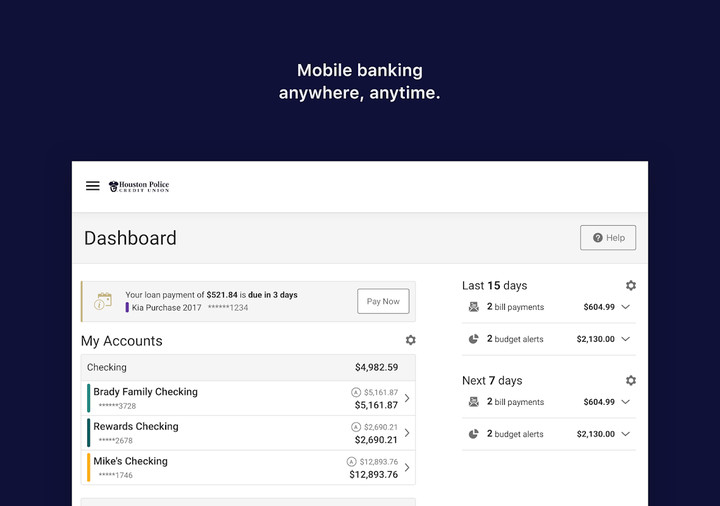
Task: Click the Pay Now button
Action: pos(383,301)
